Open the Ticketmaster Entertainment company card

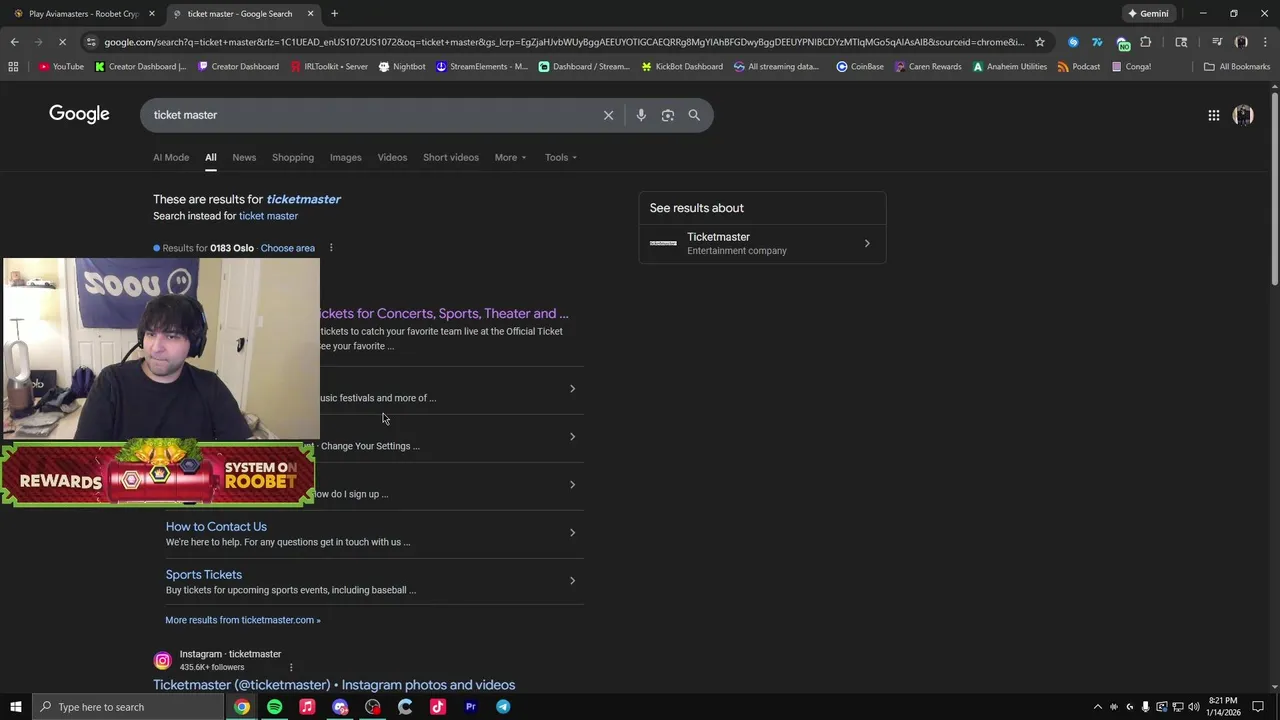pos(762,243)
